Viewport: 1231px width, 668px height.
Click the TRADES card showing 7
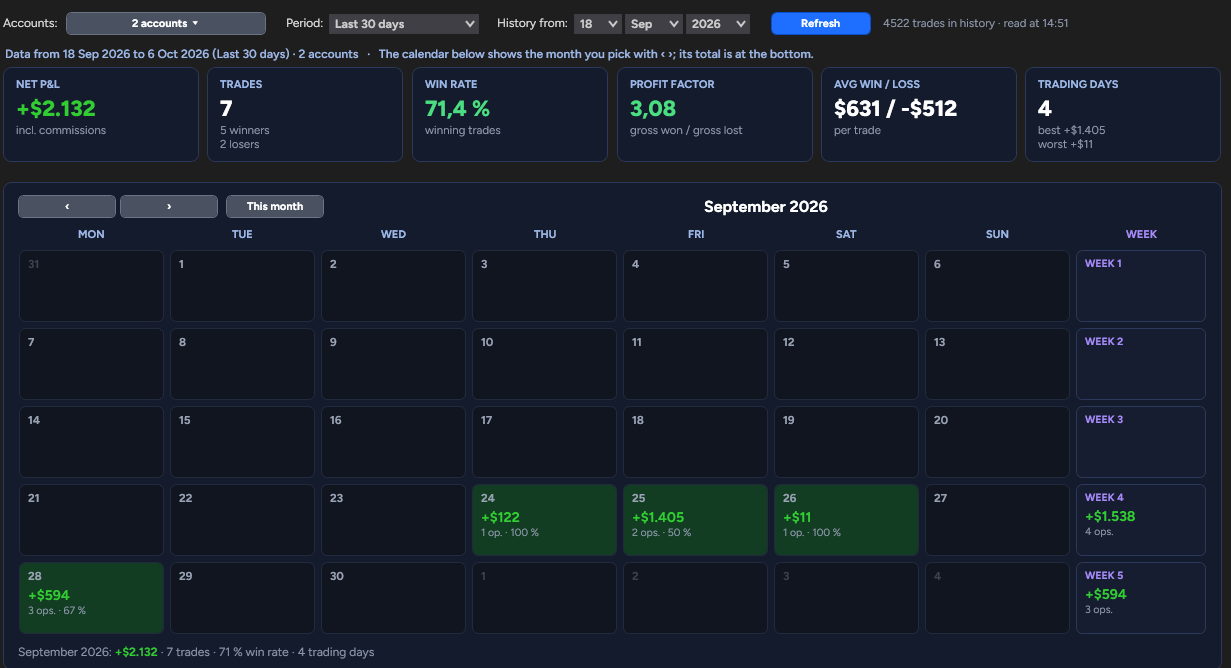[305, 115]
